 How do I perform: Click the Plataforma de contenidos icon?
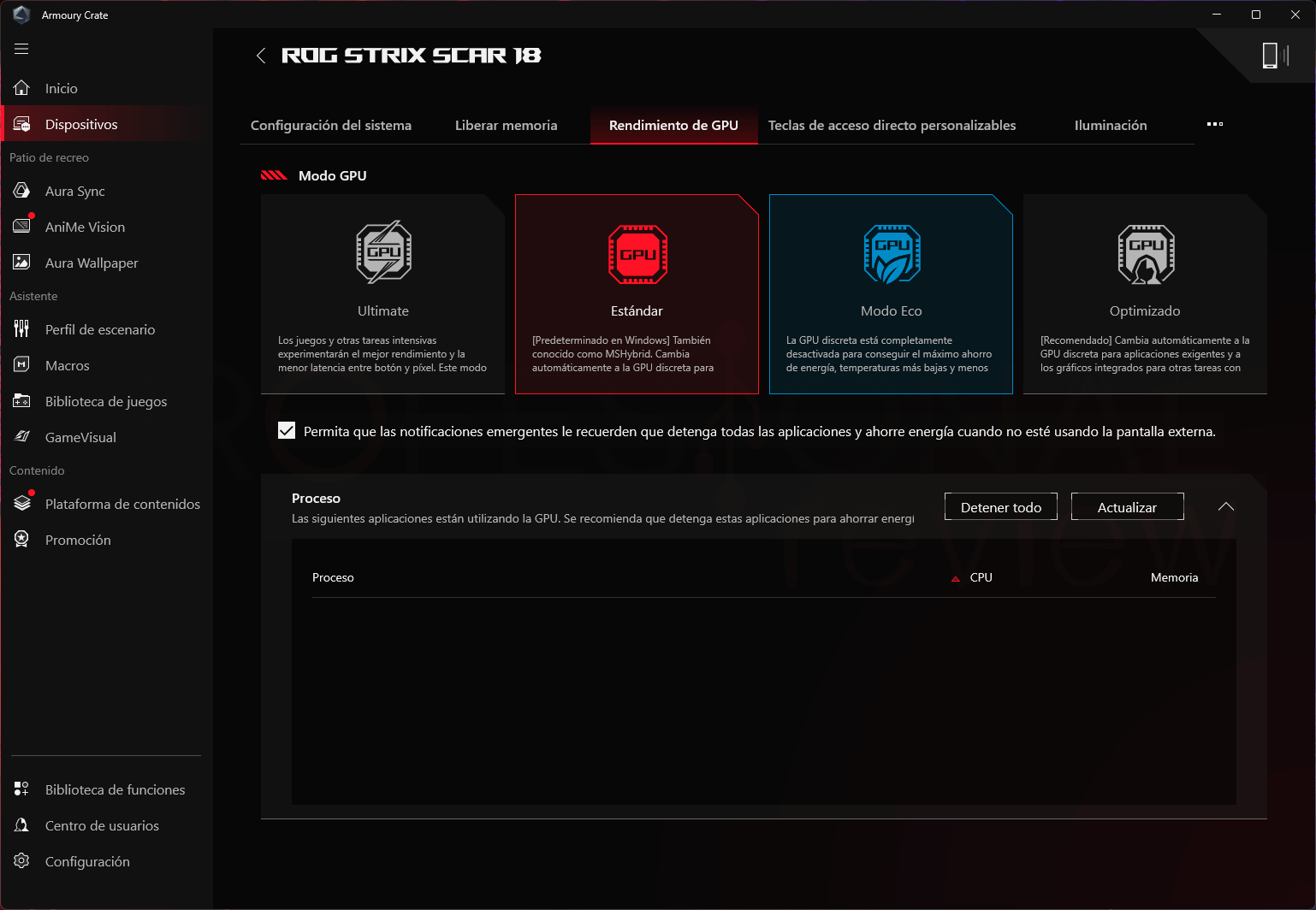22,504
